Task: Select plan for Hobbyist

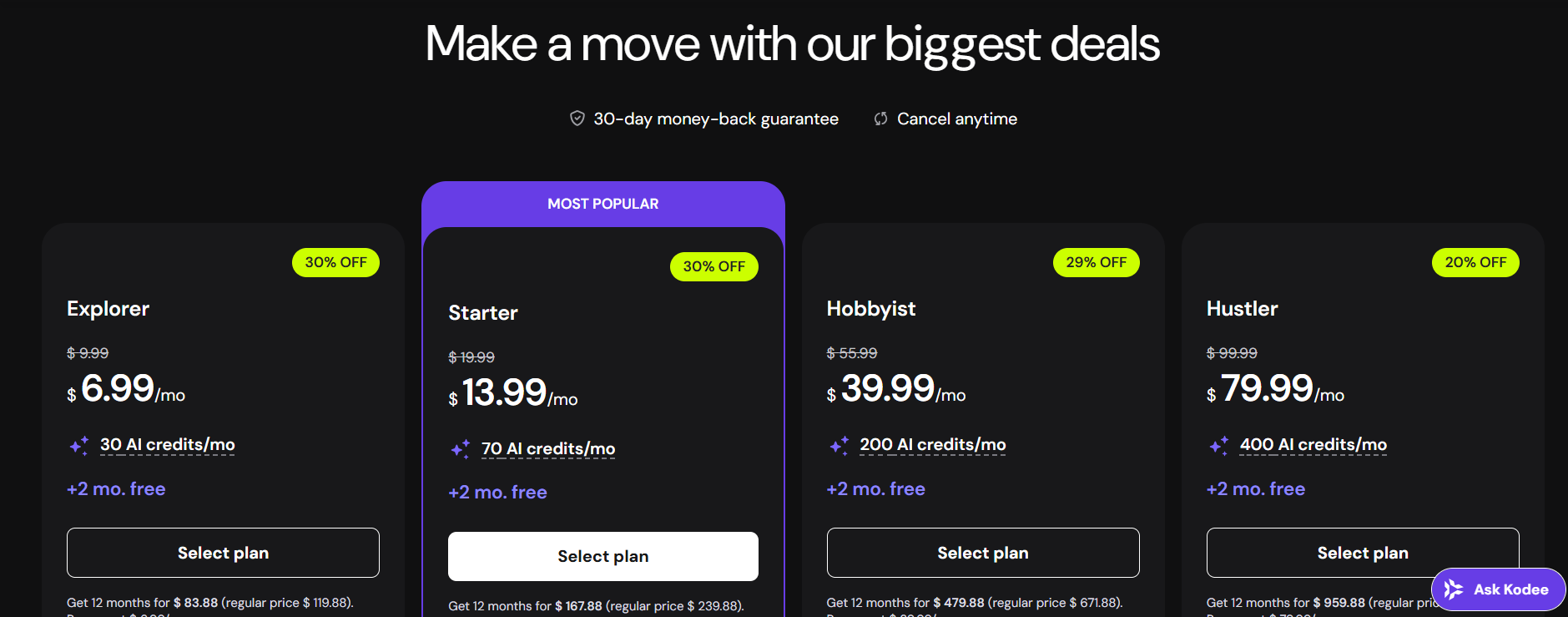Action: click(x=982, y=553)
